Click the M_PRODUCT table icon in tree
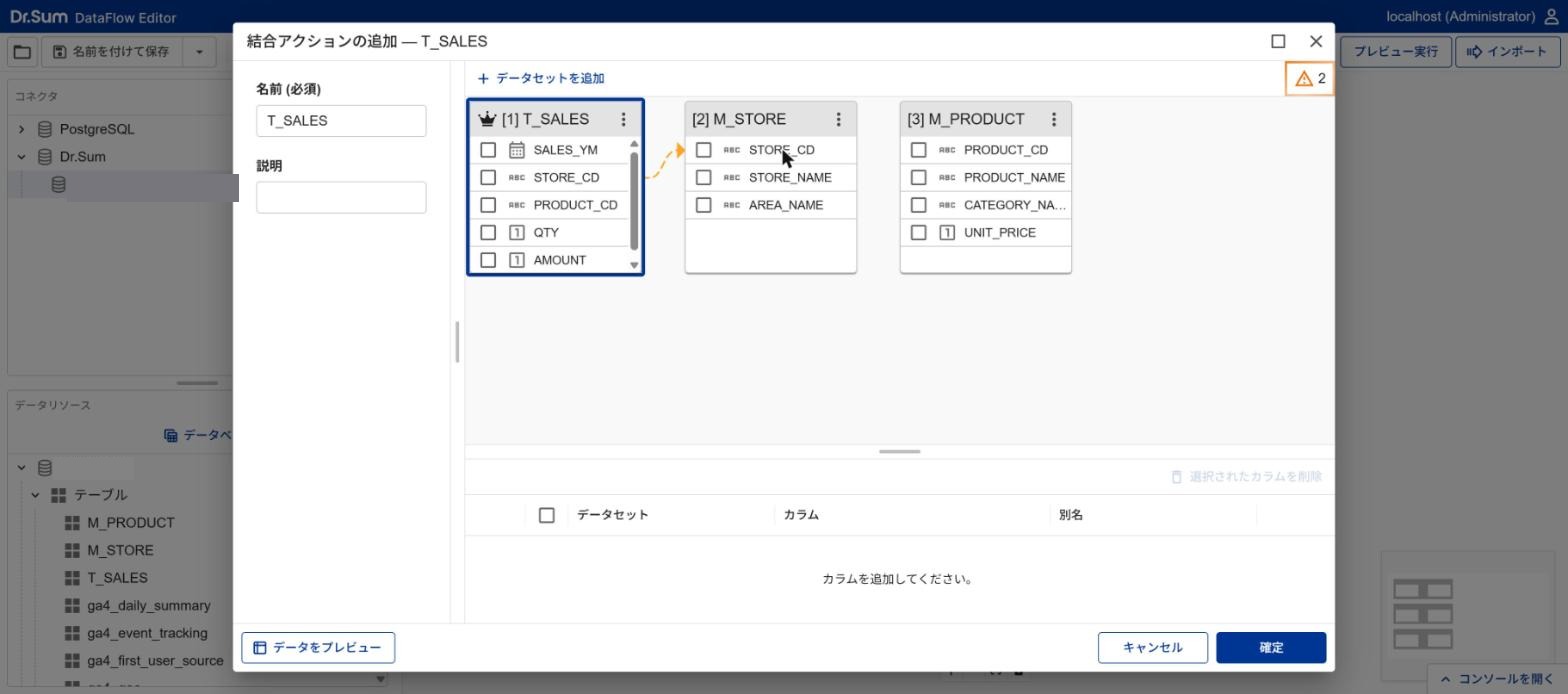 pos(72,523)
